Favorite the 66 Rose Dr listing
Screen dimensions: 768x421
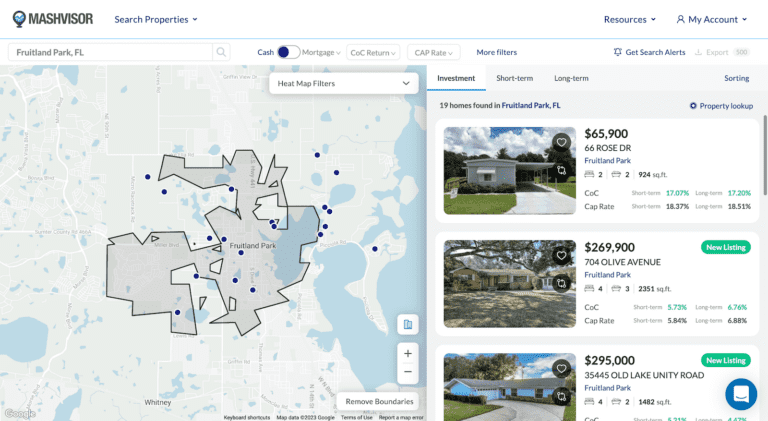[562, 142]
